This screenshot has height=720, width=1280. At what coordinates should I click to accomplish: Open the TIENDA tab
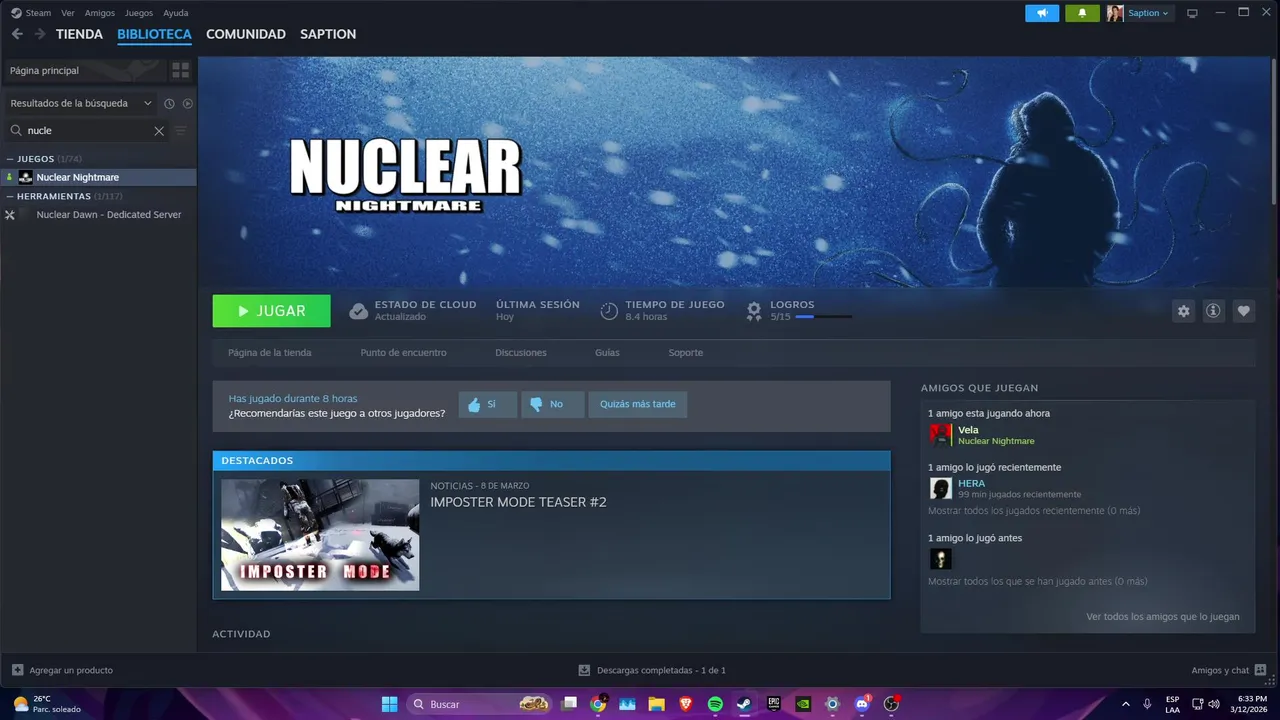tap(79, 34)
